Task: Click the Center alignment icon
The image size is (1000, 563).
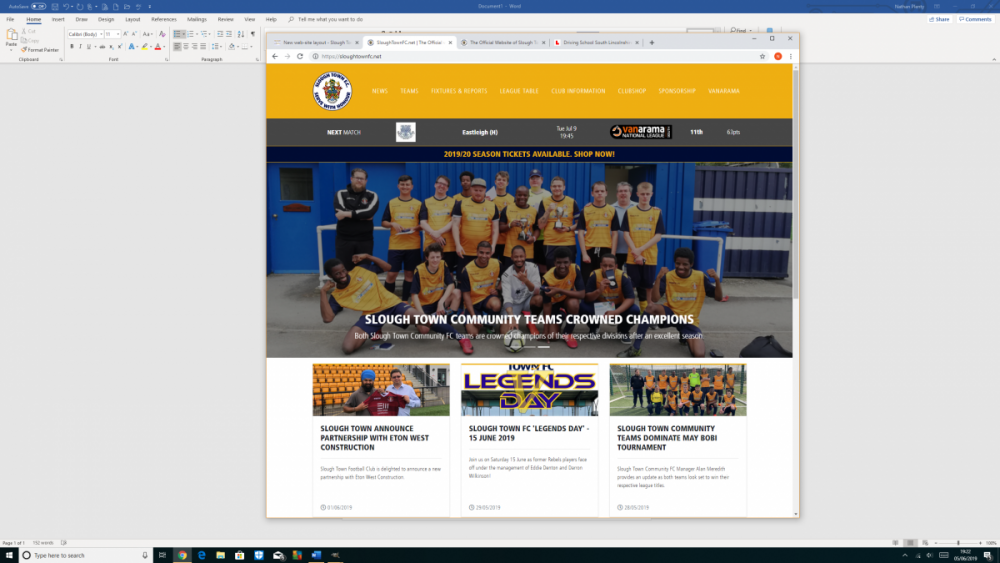Action: [186, 47]
